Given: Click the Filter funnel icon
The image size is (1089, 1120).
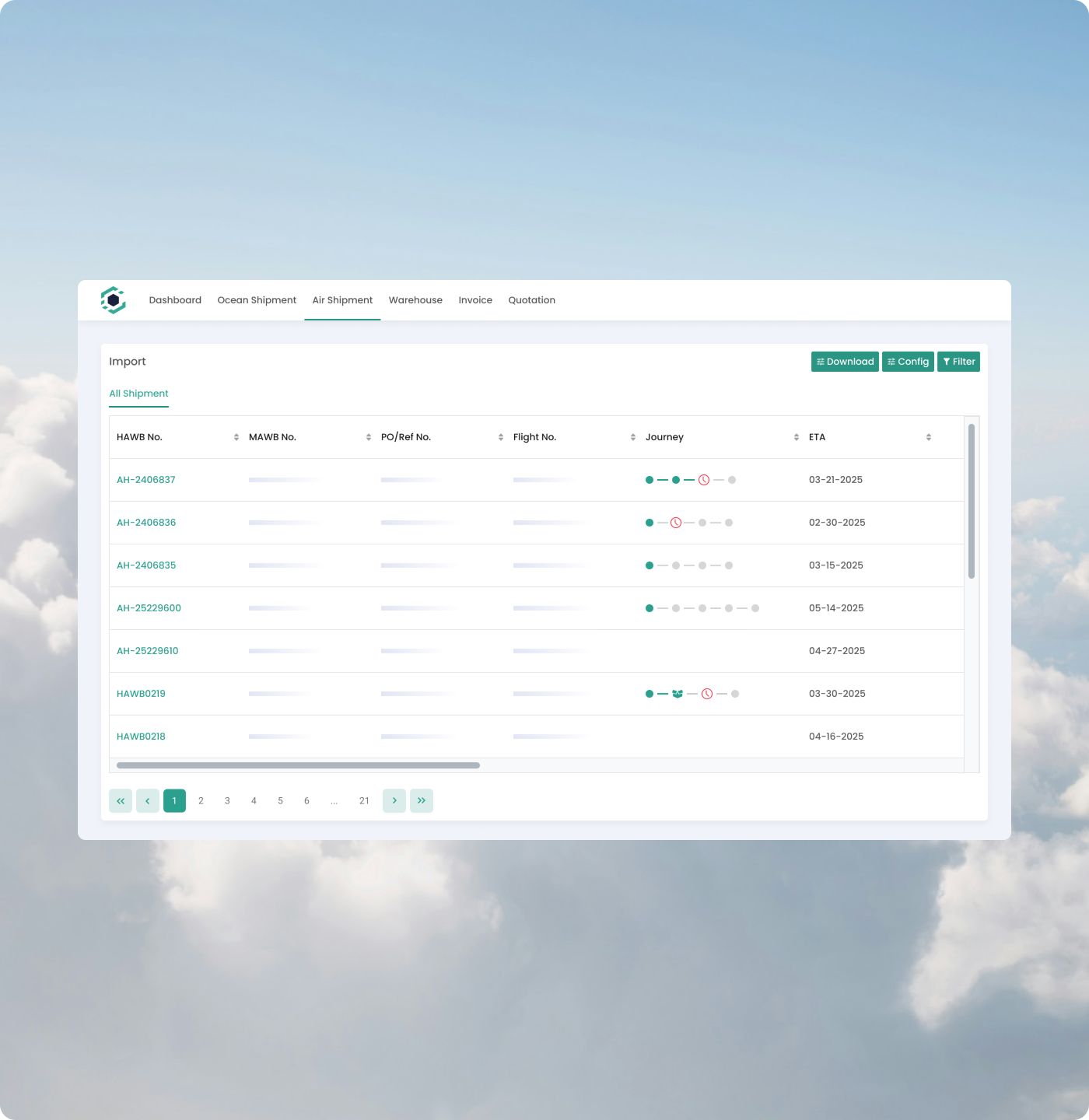Looking at the screenshot, I should pyautogui.click(x=947, y=361).
